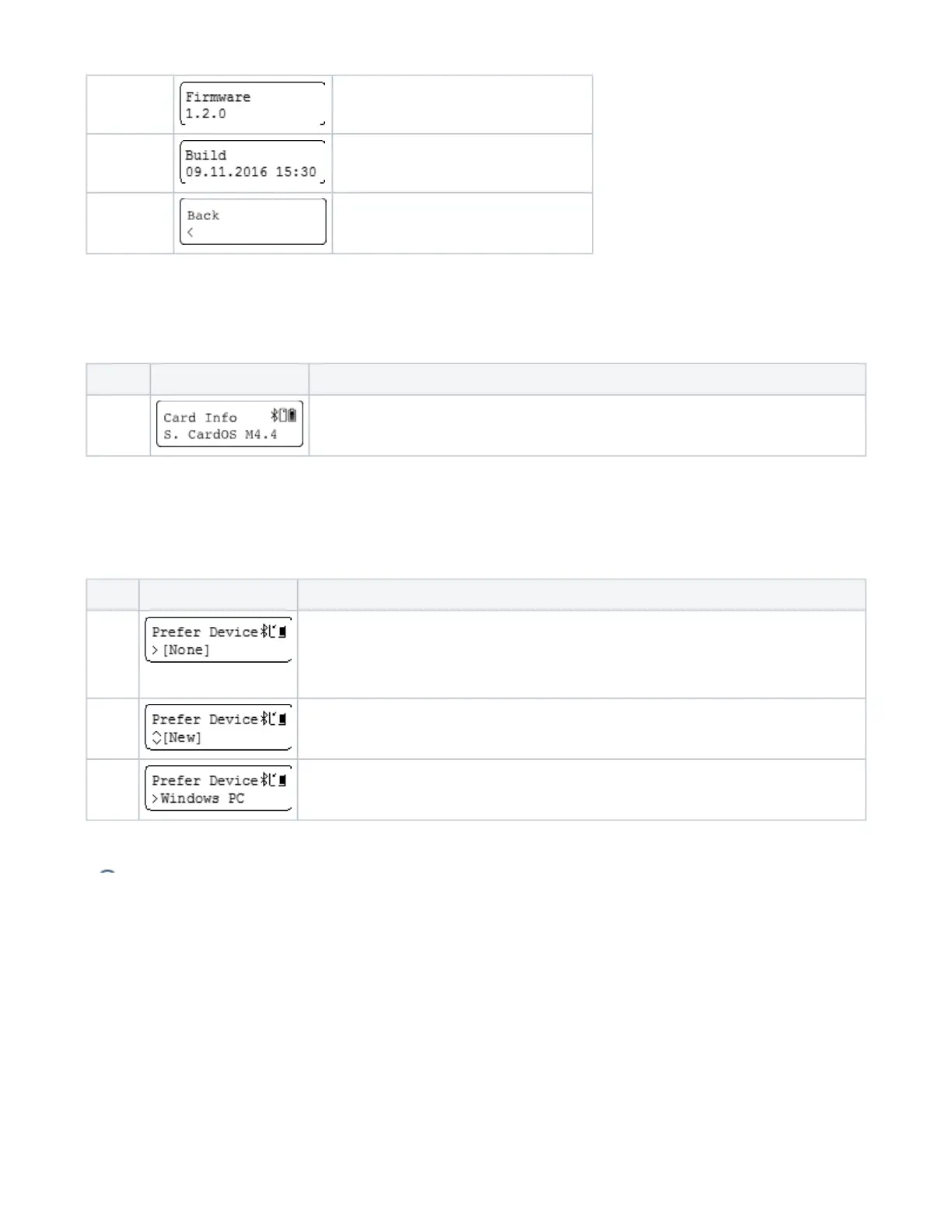This screenshot has width=952, height=1232.
Task: Click the partial blue icon at page bottom
Action: click(107, 873)
